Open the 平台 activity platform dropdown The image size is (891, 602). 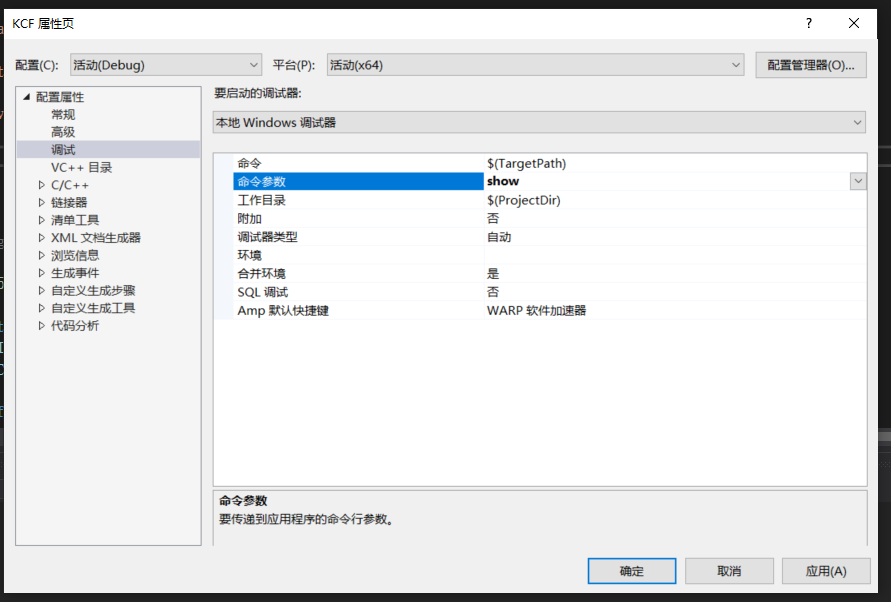click(737, 64)
